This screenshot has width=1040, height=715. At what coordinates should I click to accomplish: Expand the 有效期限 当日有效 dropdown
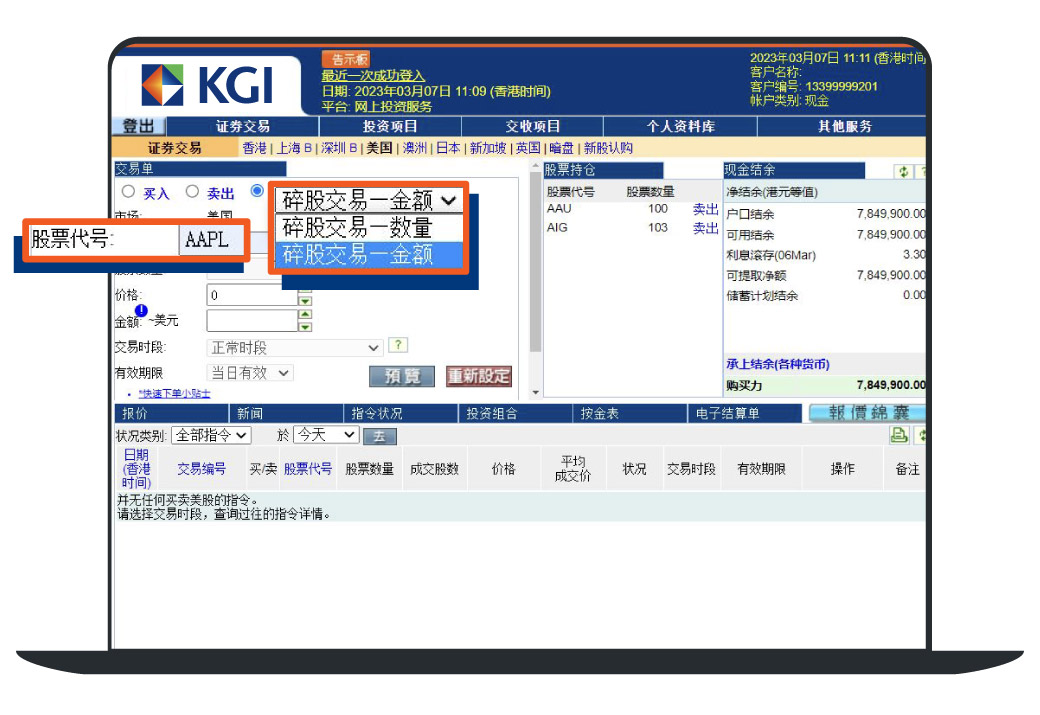click(250, 373)
